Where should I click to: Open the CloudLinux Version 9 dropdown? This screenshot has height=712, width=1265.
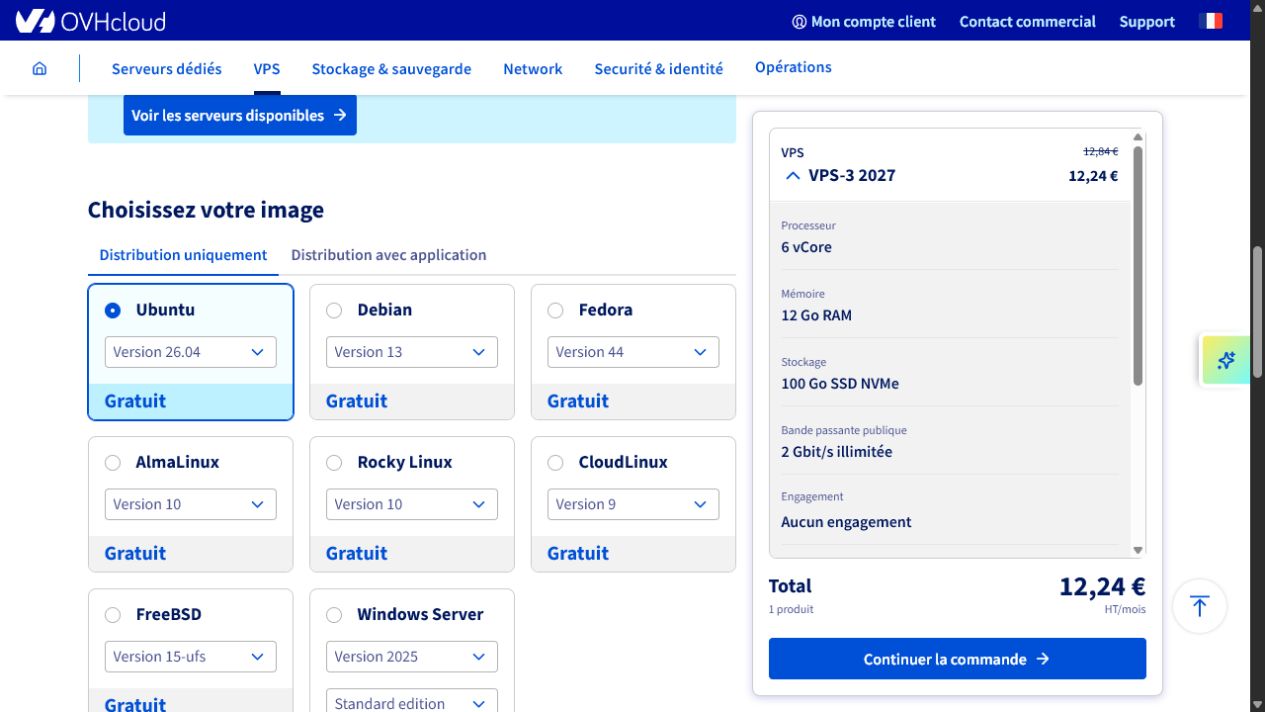click(x=633, y=504)
